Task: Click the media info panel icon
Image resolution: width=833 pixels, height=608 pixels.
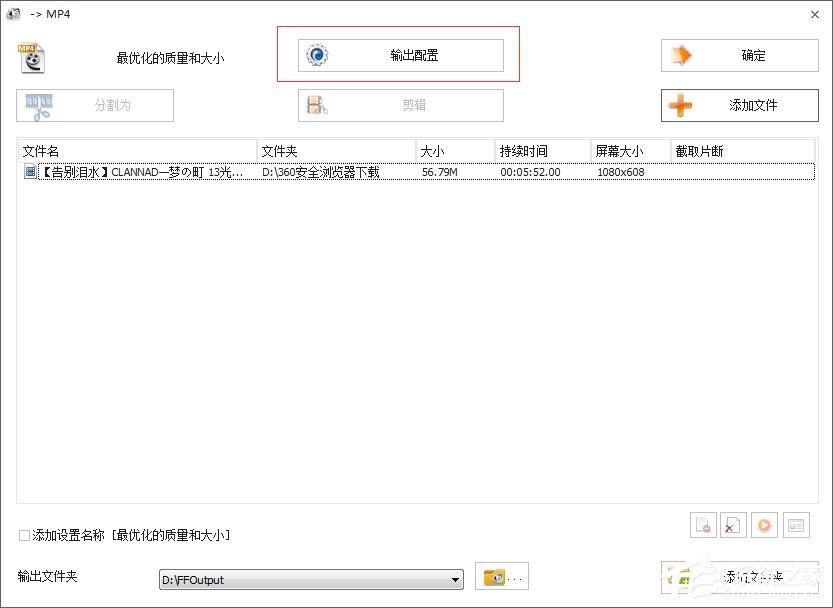Action: 795,524
